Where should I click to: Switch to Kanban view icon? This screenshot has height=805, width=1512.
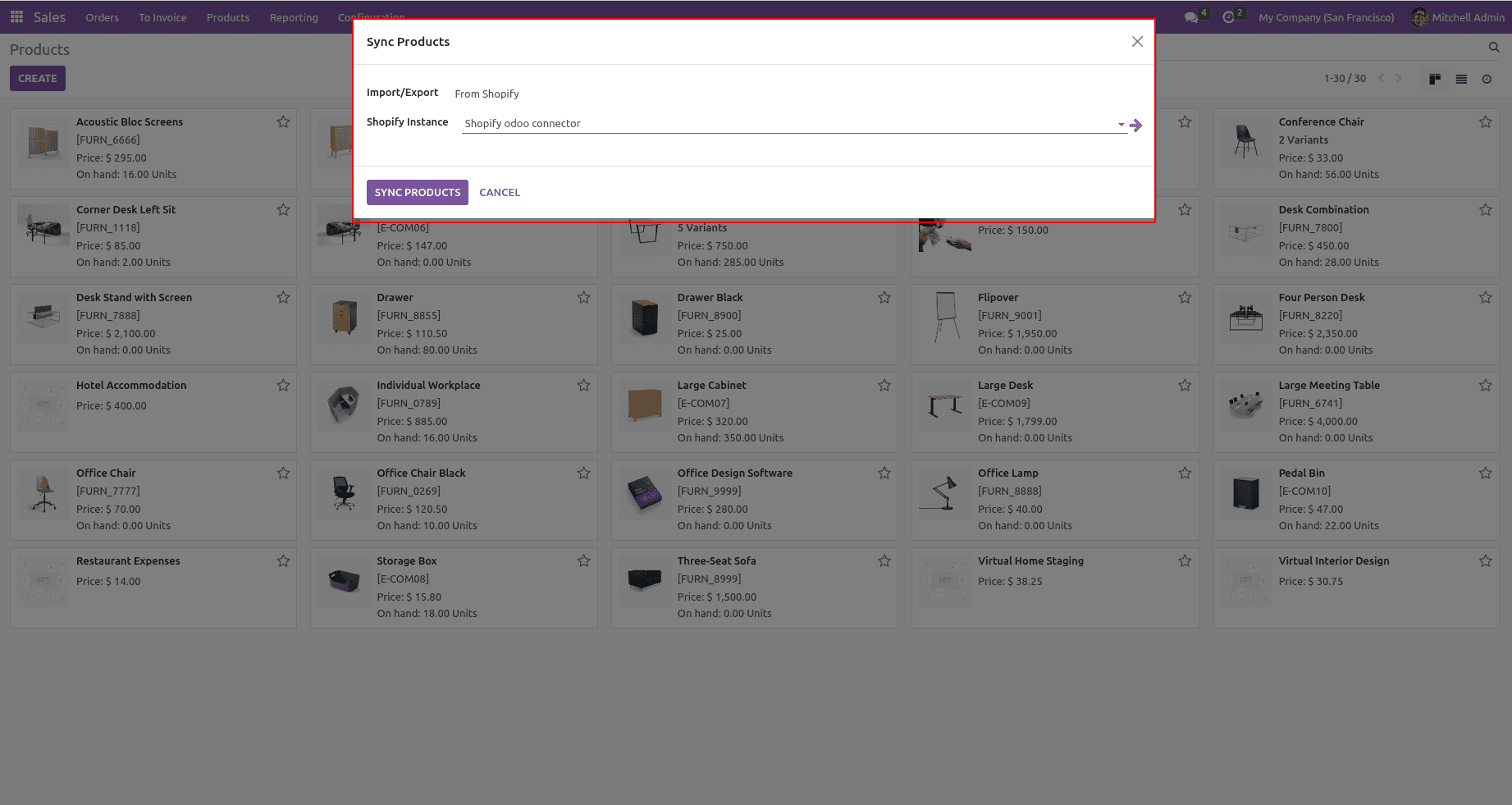(1435, 79)
